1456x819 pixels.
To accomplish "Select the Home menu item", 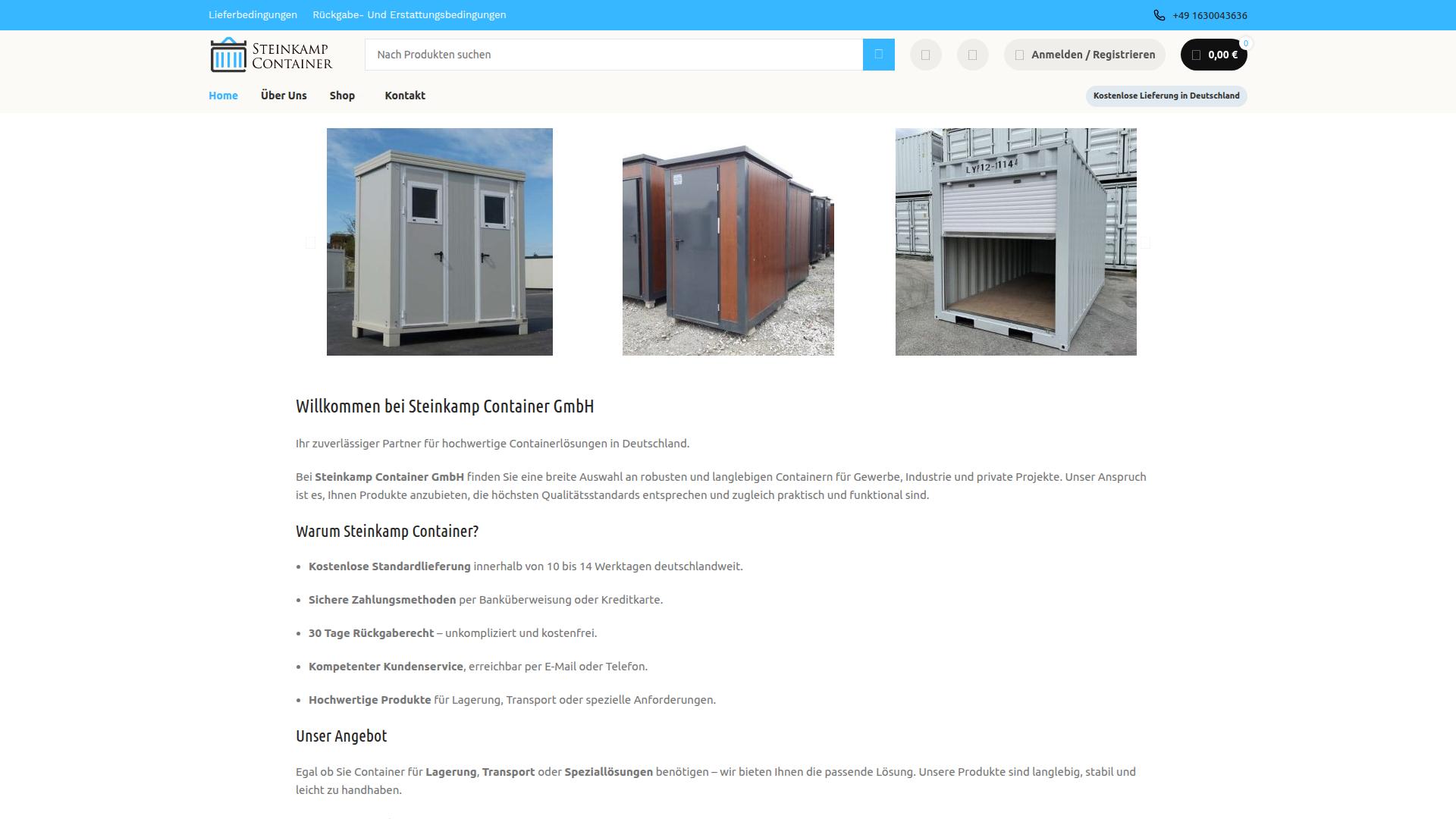I will click(x=223, y=96).
